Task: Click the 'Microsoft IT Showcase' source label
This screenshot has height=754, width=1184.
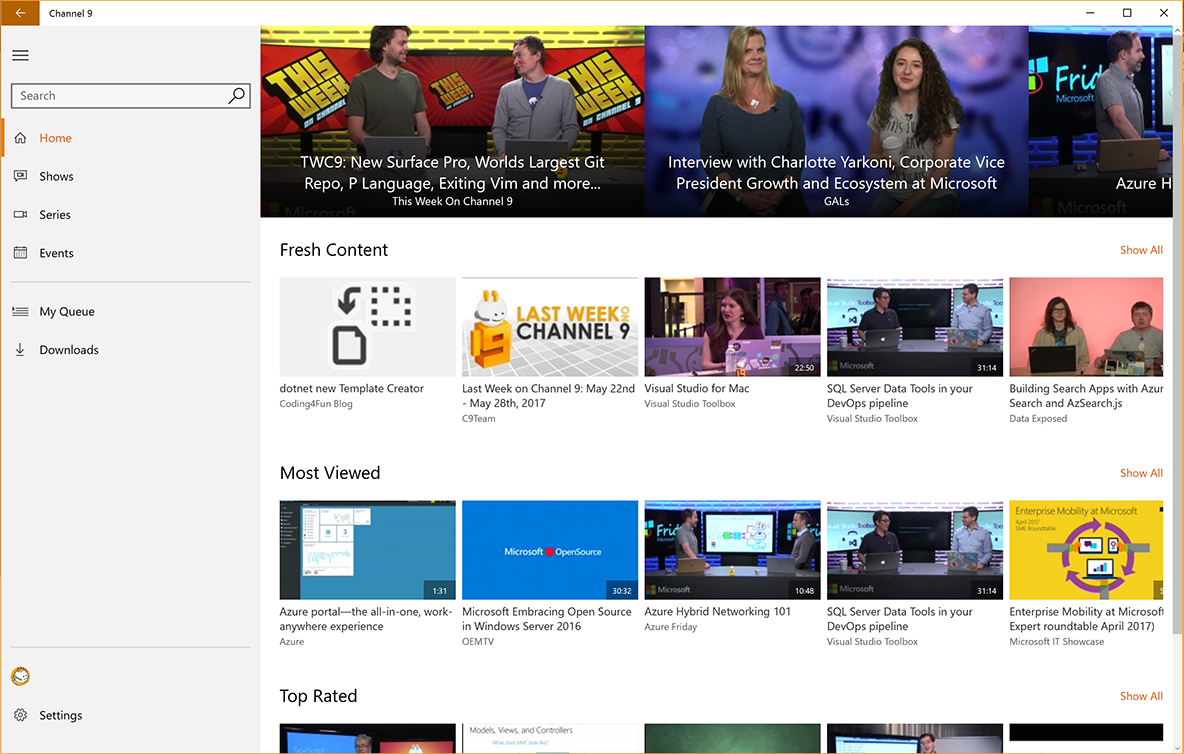Action: [1056, 642]
